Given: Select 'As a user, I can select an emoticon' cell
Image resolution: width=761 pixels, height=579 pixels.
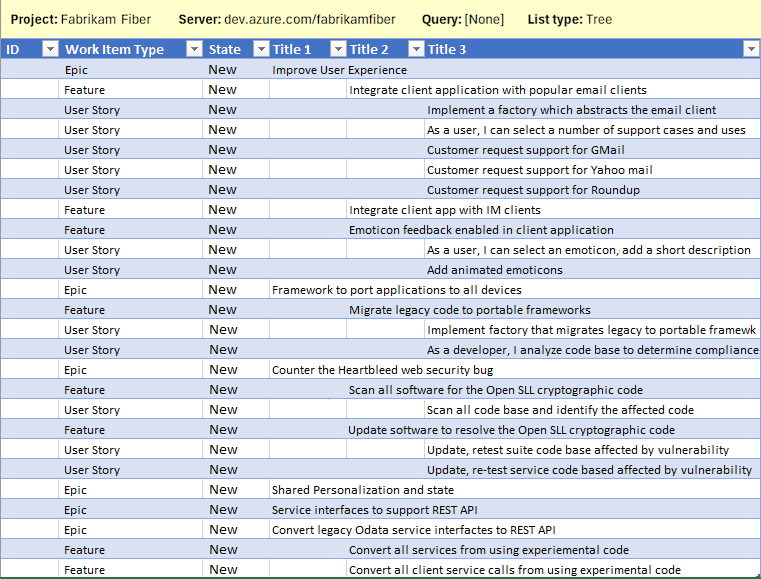Looking at the screenshot, I should [x=589, y=250].
